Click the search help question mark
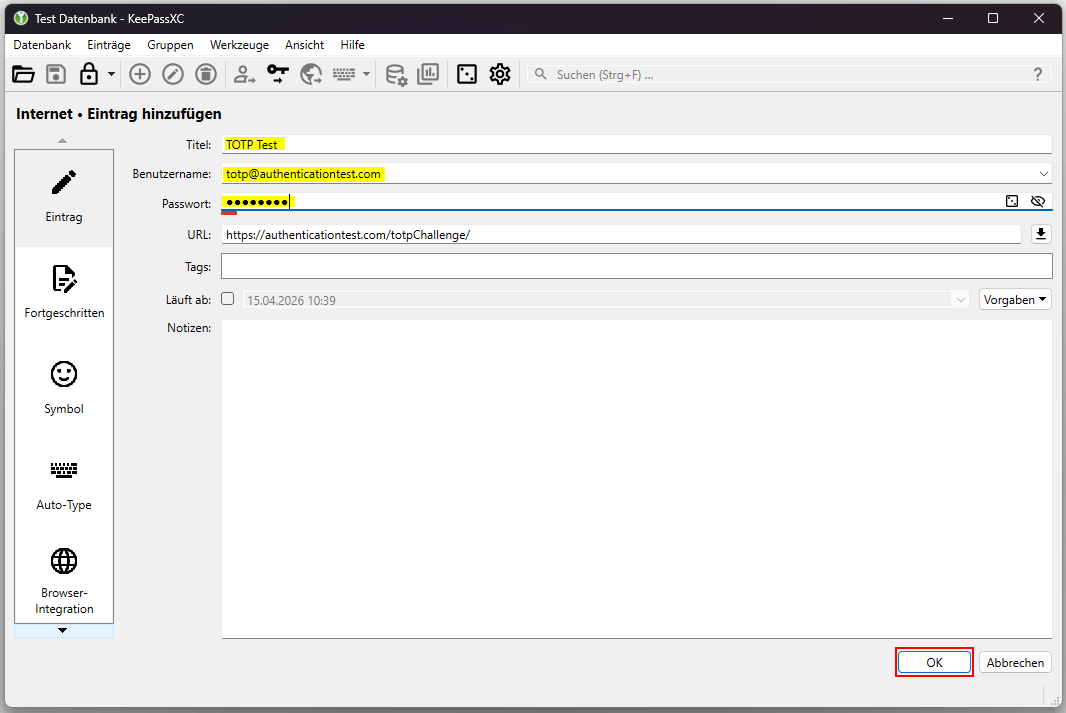1066x713 pixels. (1037, 74)
